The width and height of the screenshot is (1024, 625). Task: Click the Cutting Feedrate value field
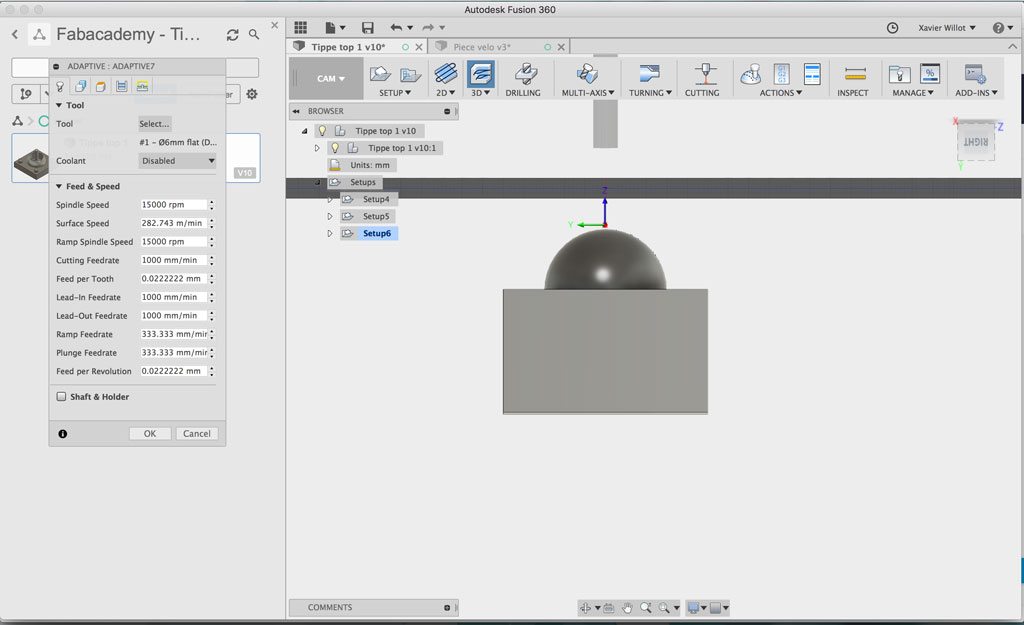pos(173,260)
